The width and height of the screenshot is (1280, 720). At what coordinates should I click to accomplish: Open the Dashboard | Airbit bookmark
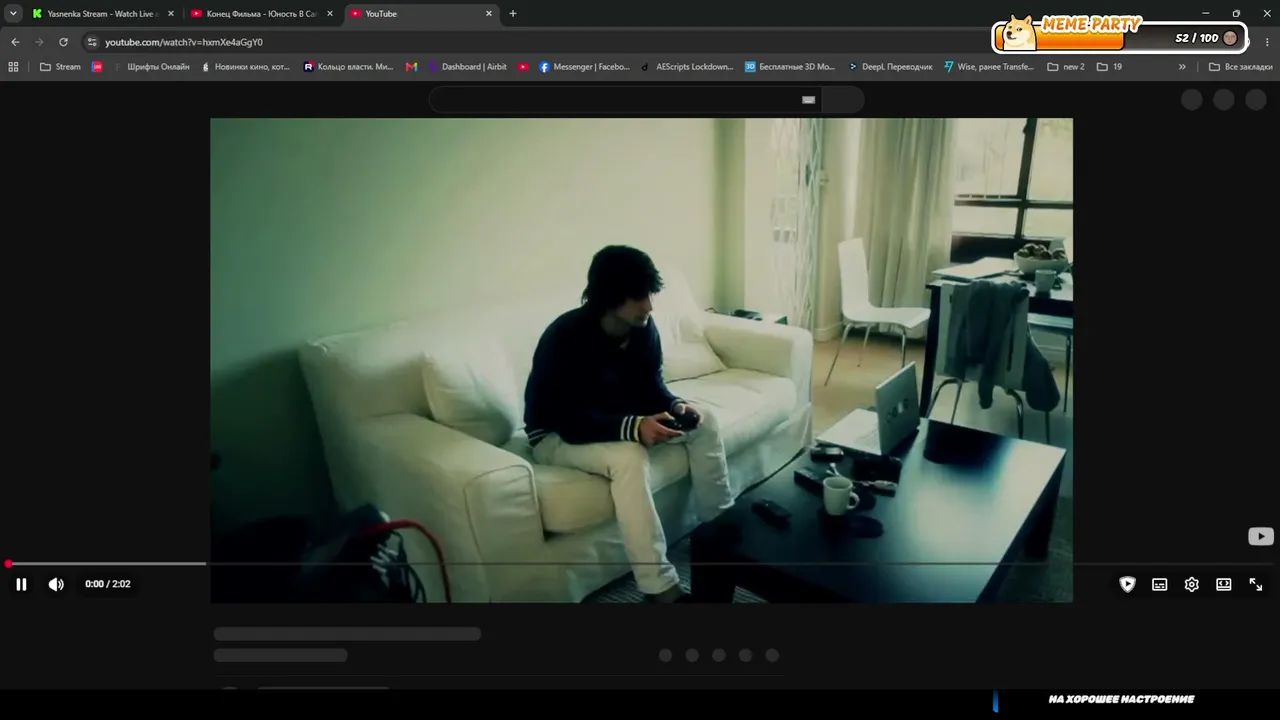[x=467, y=67]
